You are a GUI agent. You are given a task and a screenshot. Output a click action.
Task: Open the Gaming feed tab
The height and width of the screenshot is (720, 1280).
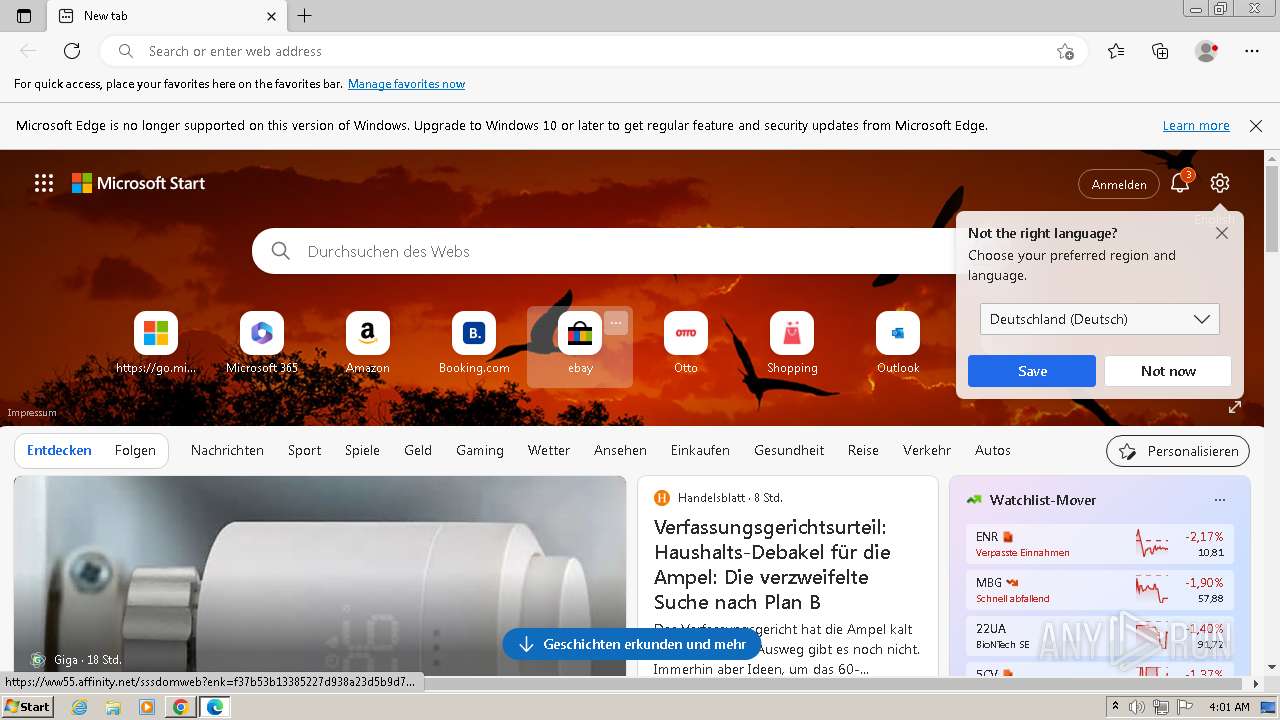[x=480, y=450]
